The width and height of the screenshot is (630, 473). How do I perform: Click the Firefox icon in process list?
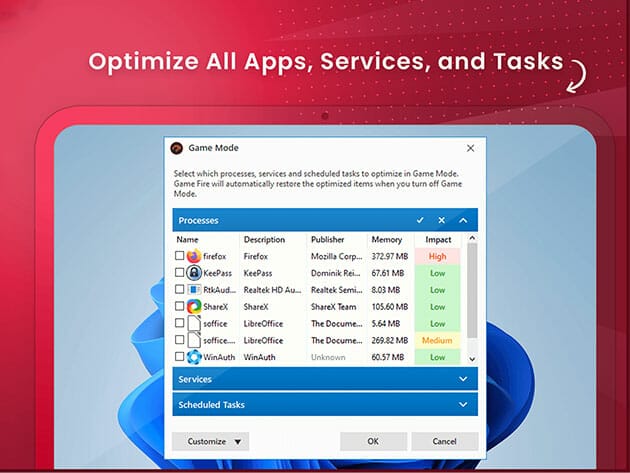194,256
